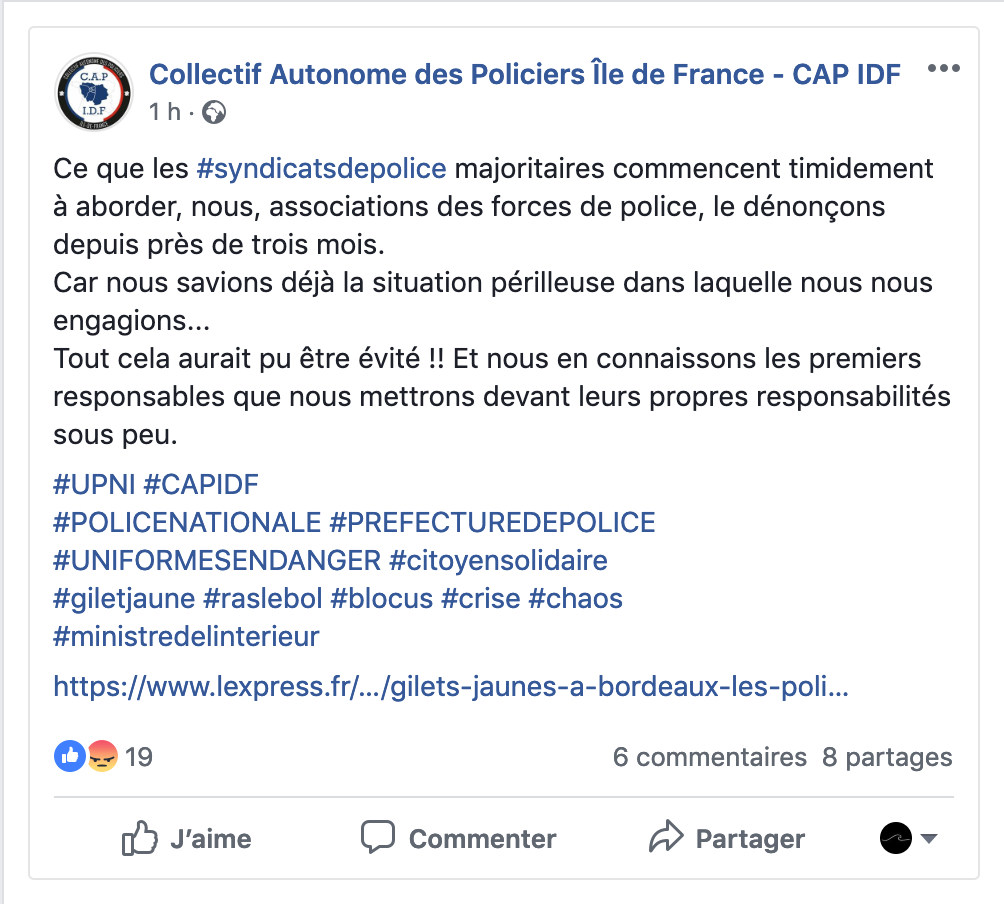Open the #UNIFORMESENDANGER hashtag
The image size is (1004, 904).
[x=217, y=561]
